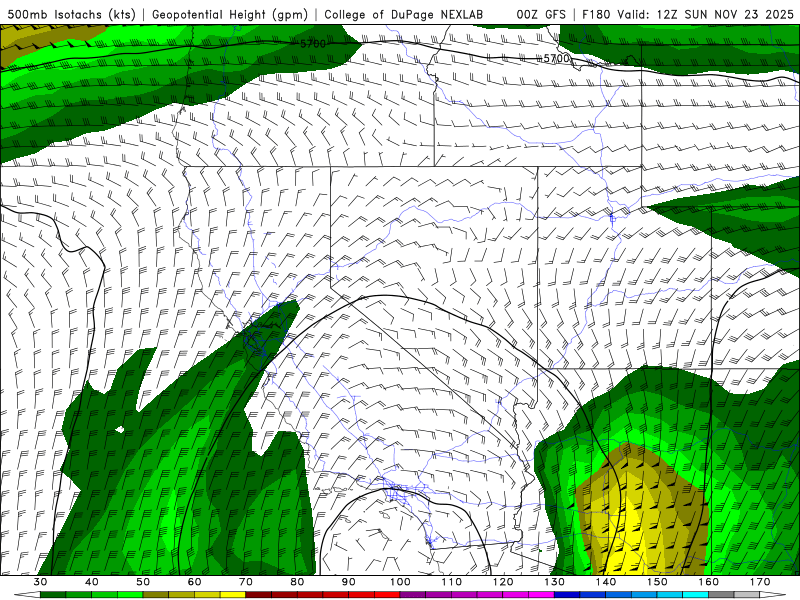Click the western 5700 height contour label
This screenshot has height=600, width=800.
click(312, 44)
